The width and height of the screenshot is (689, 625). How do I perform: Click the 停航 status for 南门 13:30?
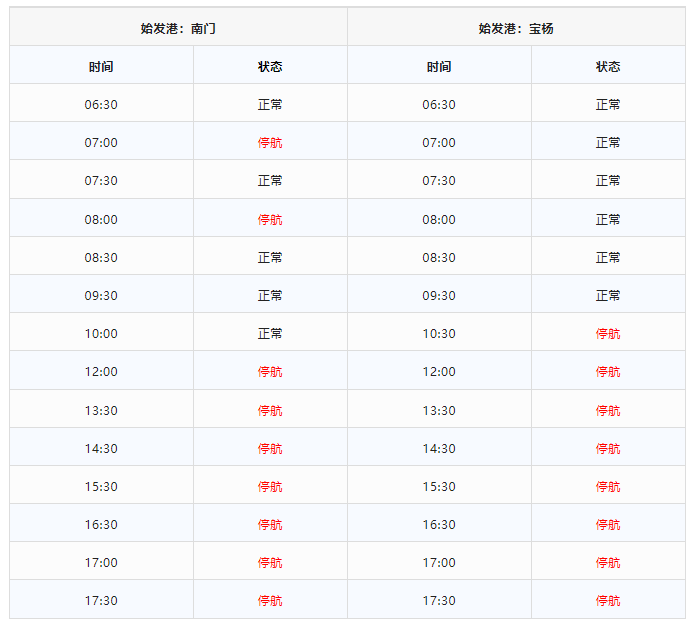pyautogui.click(x=270, y=410)
